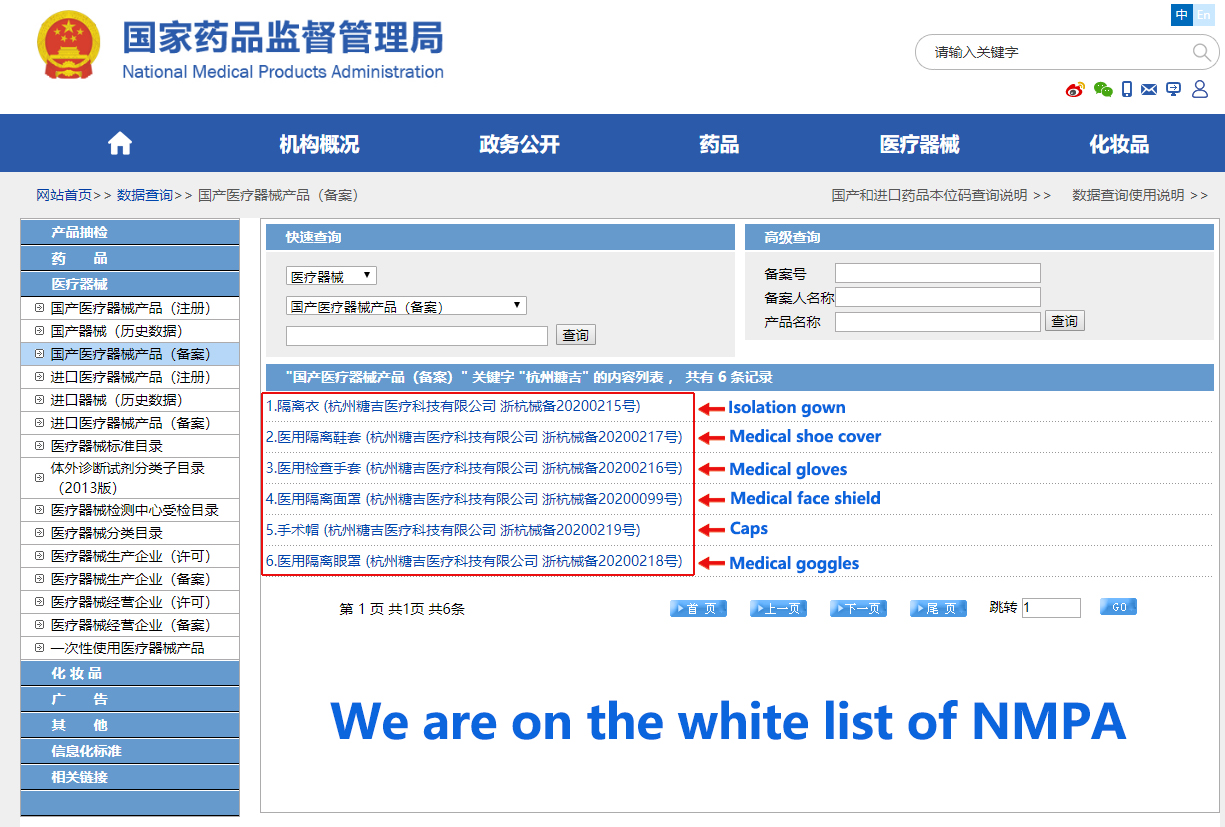
Task: Open the 手术帽 record link
Action: click(x=453, y=529)
